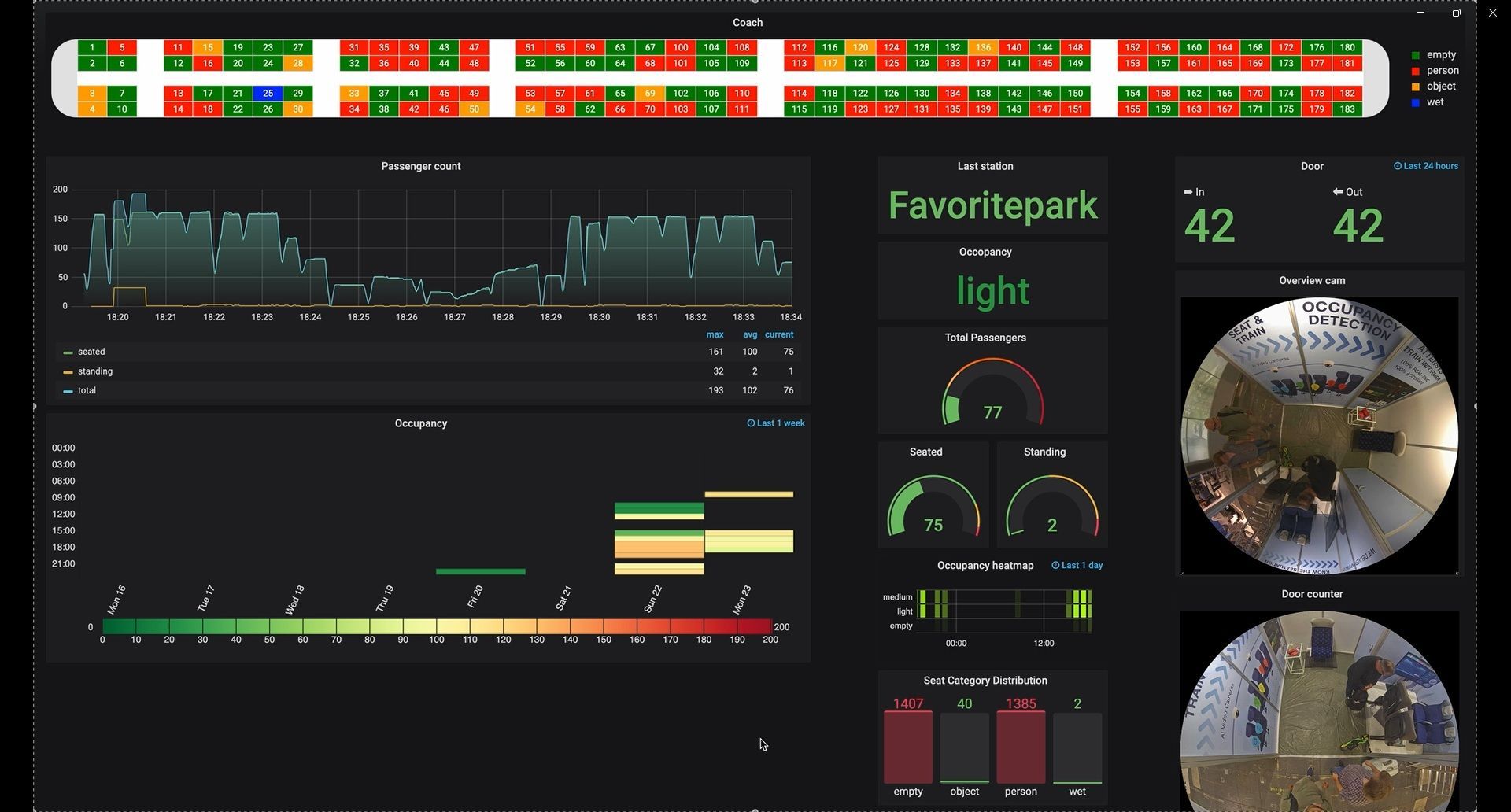Screen dimensions: 1511x812
Task: Select seat 1 in the Coach map
Action: (x=92, y=47)
